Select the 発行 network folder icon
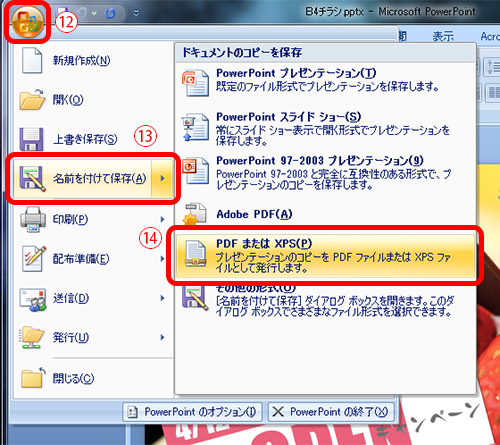Viewport: 500px width, 445px height. (x=33, y=337)
